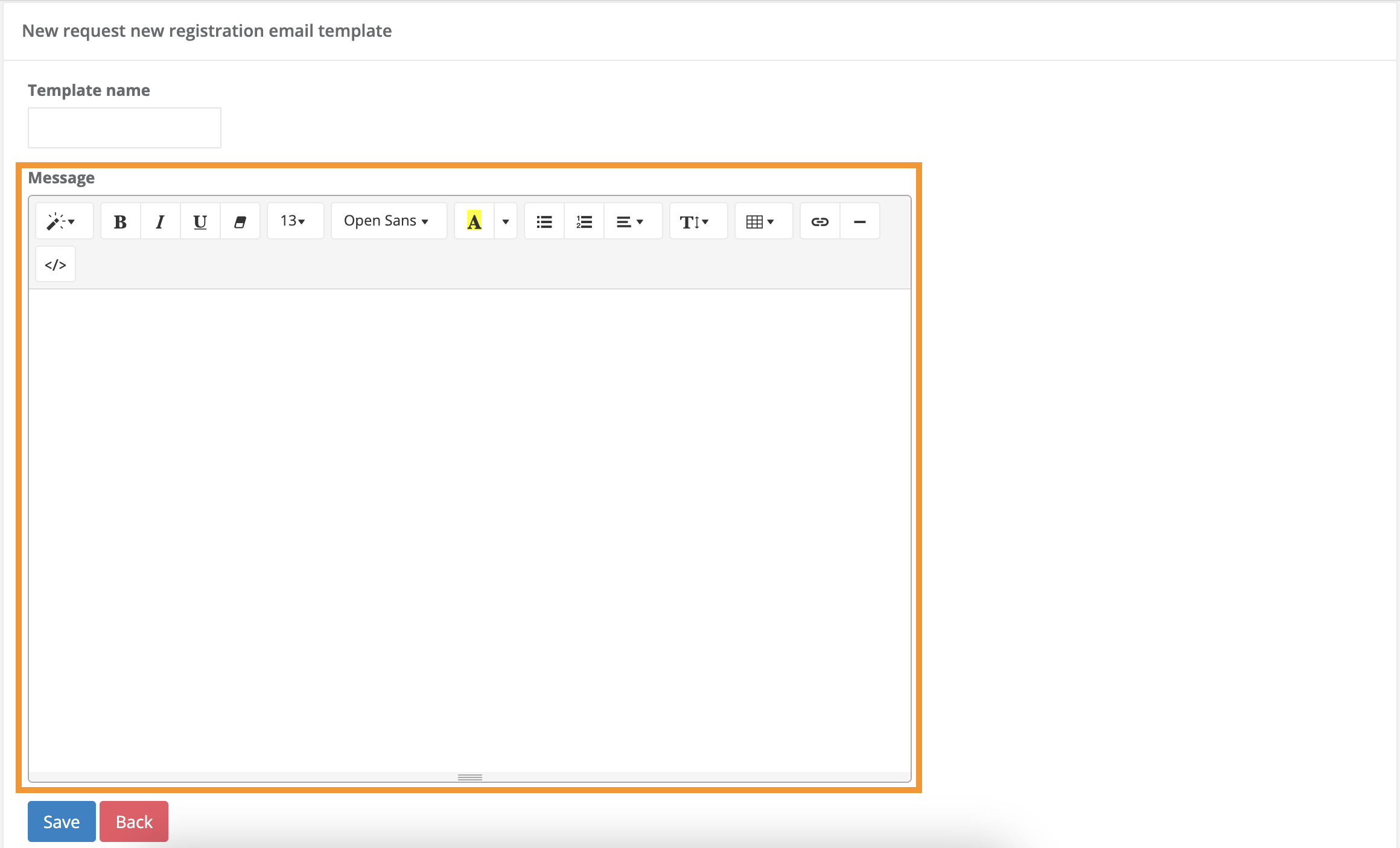This screenshot has width=1400, height=848.
Task: Toggle bold formatting in the editor
Action: click(x=119, y=221)
